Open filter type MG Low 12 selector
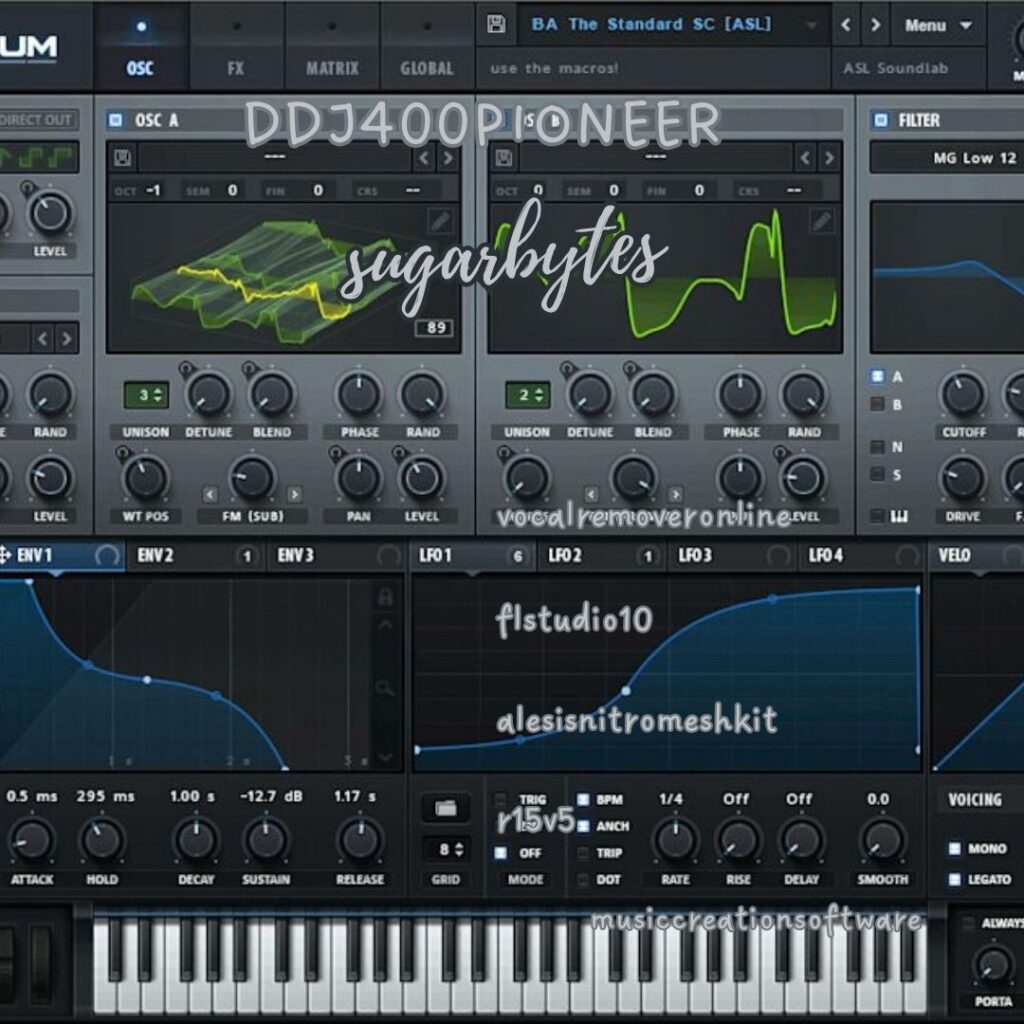 [947, 158]
